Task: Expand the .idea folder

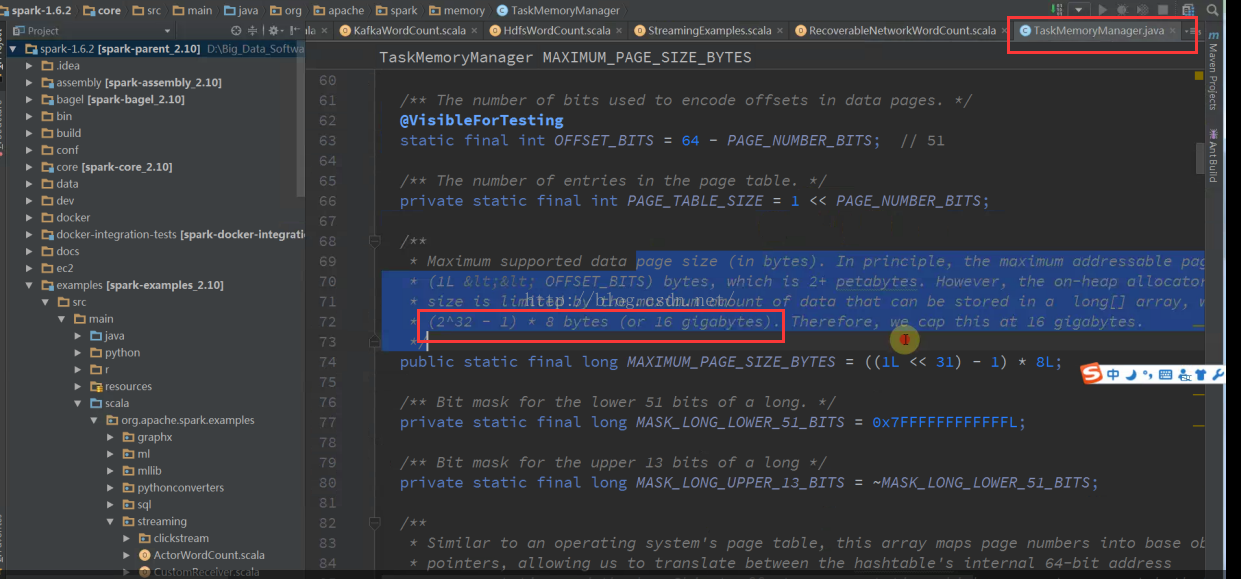Action: (30, 65)
